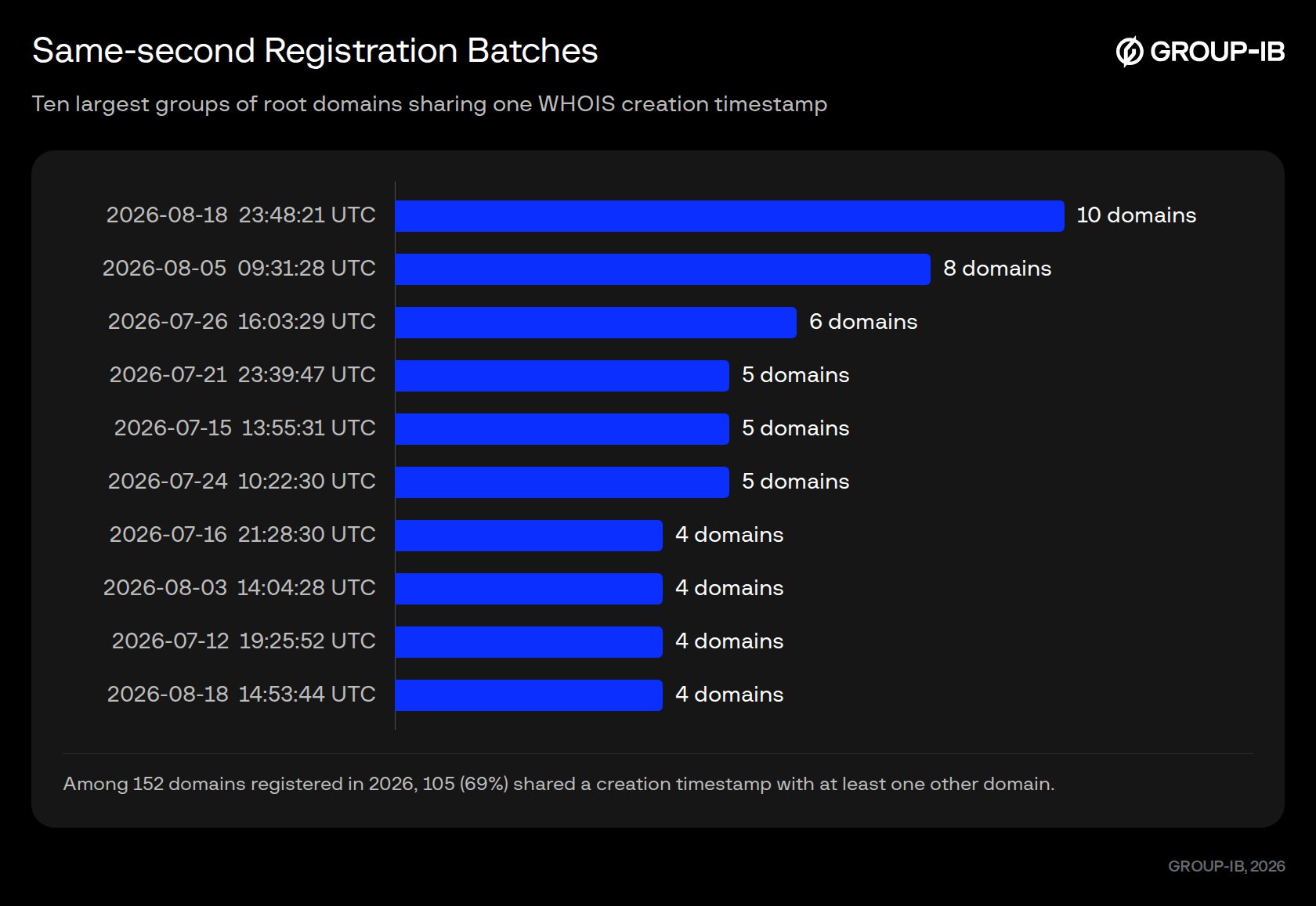Click the label '2026-08-03 14:04:28 UTC'
This screenshot has height=906, width=1316.
[x=240, y=588]
